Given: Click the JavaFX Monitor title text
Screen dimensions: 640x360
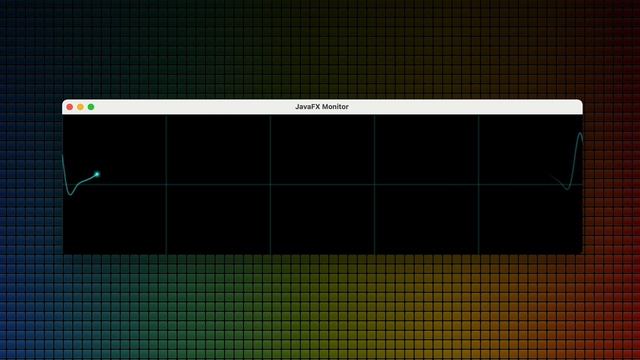Looking at the screenshot, I should tap(322, 107).
